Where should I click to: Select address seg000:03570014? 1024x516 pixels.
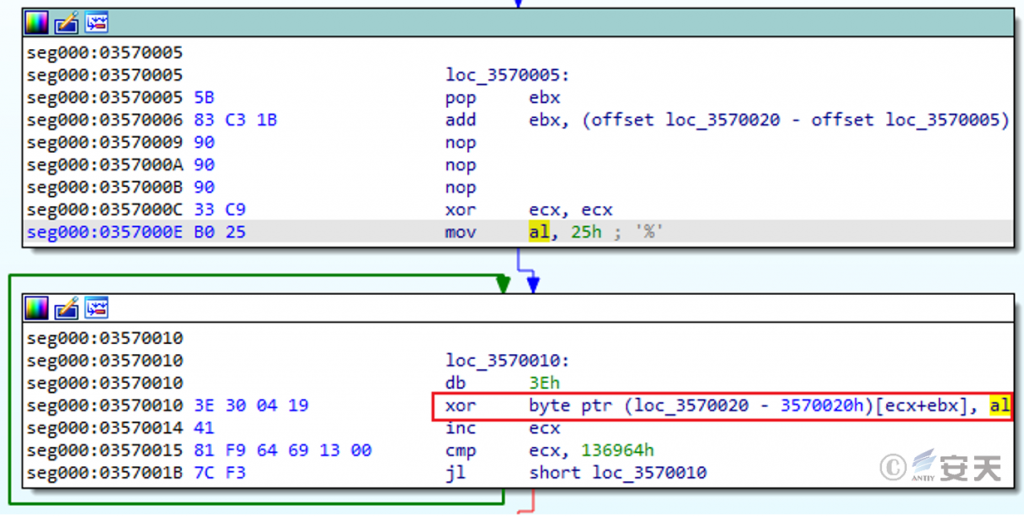coord(104,428)
